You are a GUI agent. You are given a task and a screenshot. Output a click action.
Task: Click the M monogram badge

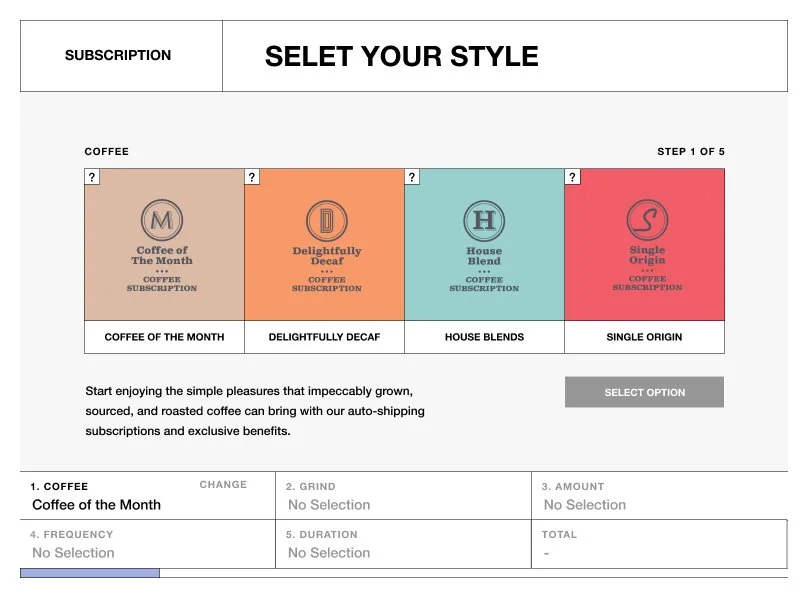[x=163, y=221]
